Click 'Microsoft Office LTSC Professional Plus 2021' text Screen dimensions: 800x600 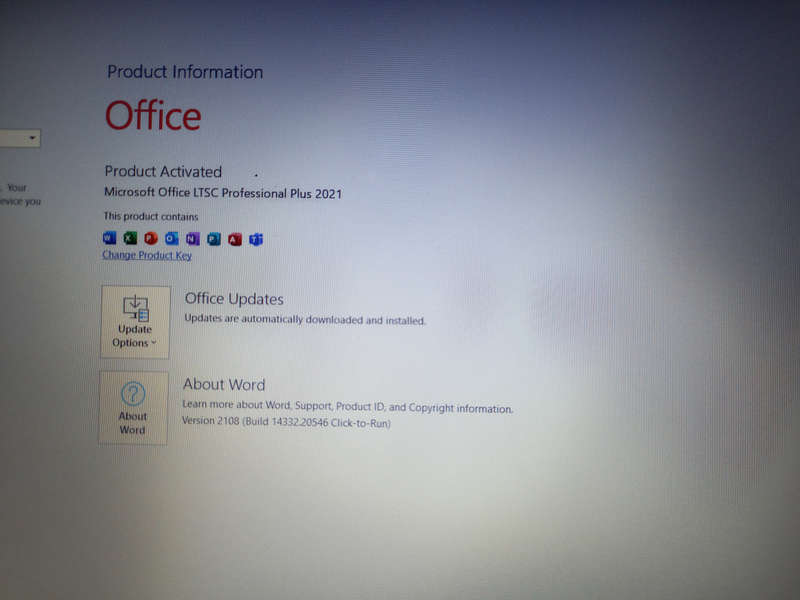(x=223, y=193)
